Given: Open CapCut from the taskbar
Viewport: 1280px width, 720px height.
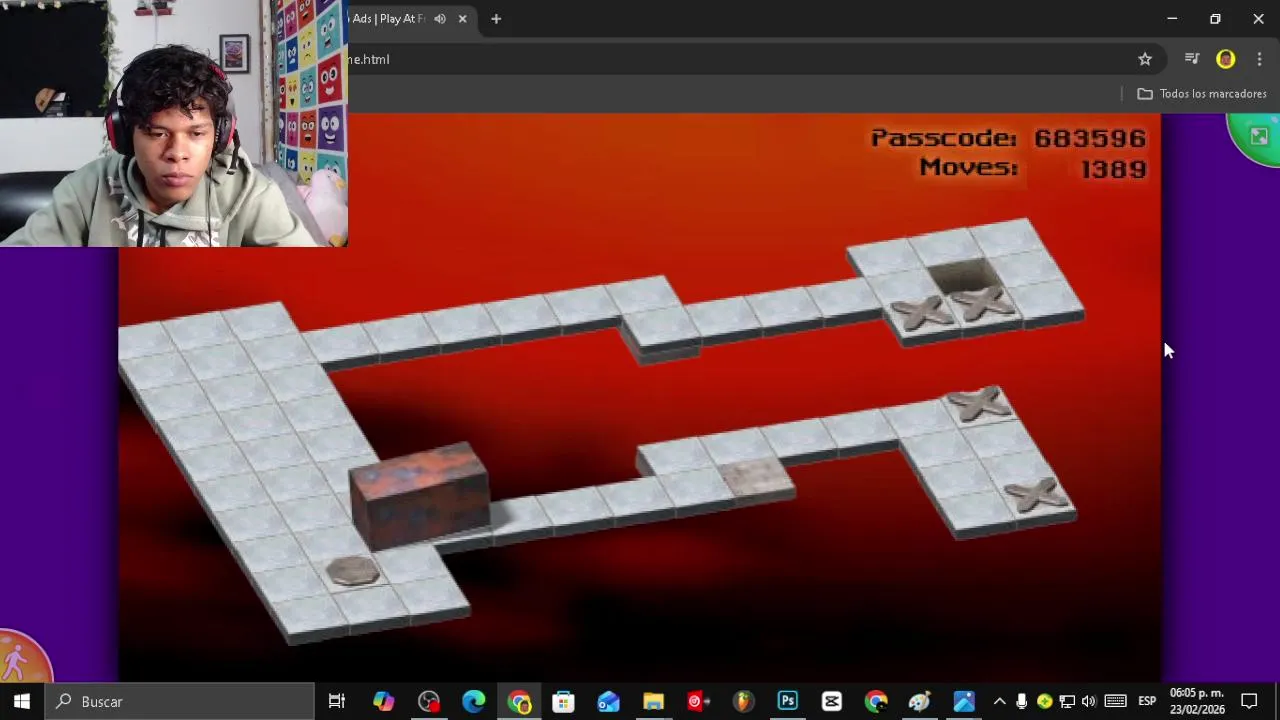Looking at the screenshot, I should [x=832, y=702].
